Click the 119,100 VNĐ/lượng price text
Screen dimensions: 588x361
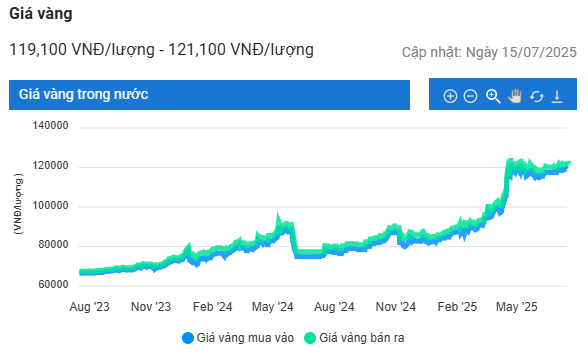point(82,49)
